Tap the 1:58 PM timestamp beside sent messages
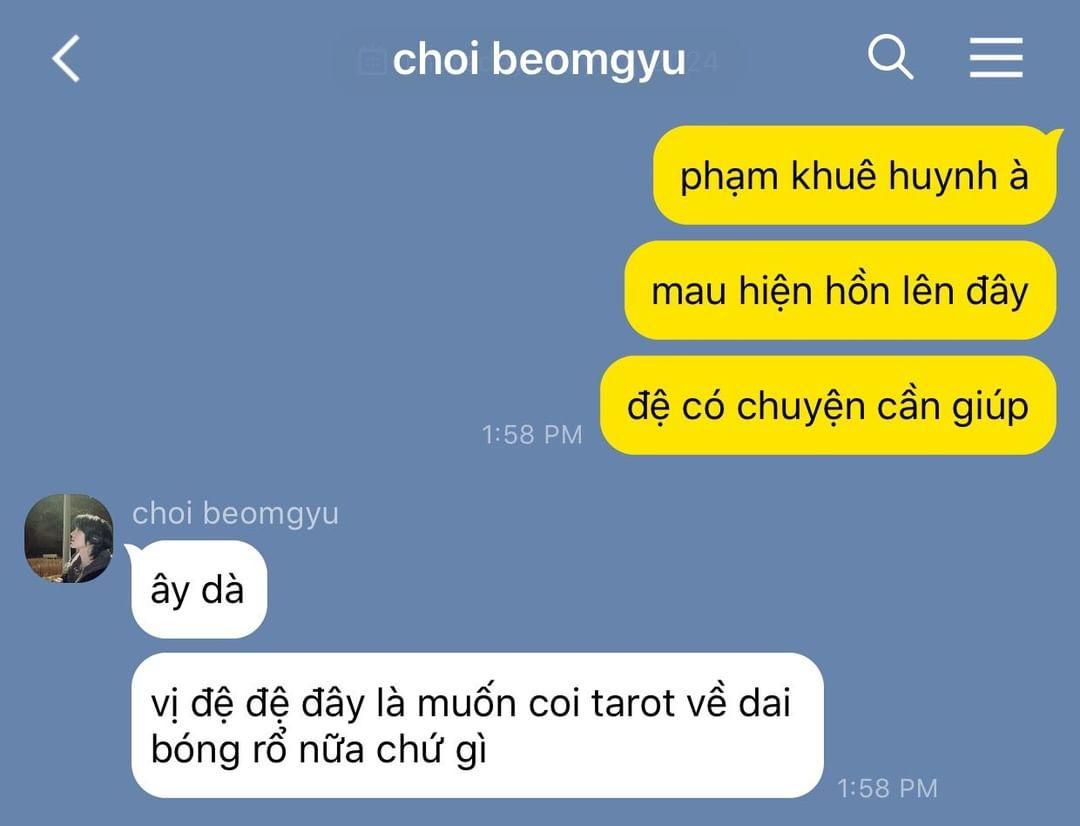Viewport: 1080px width, 826px height. [x=532, y=435]
